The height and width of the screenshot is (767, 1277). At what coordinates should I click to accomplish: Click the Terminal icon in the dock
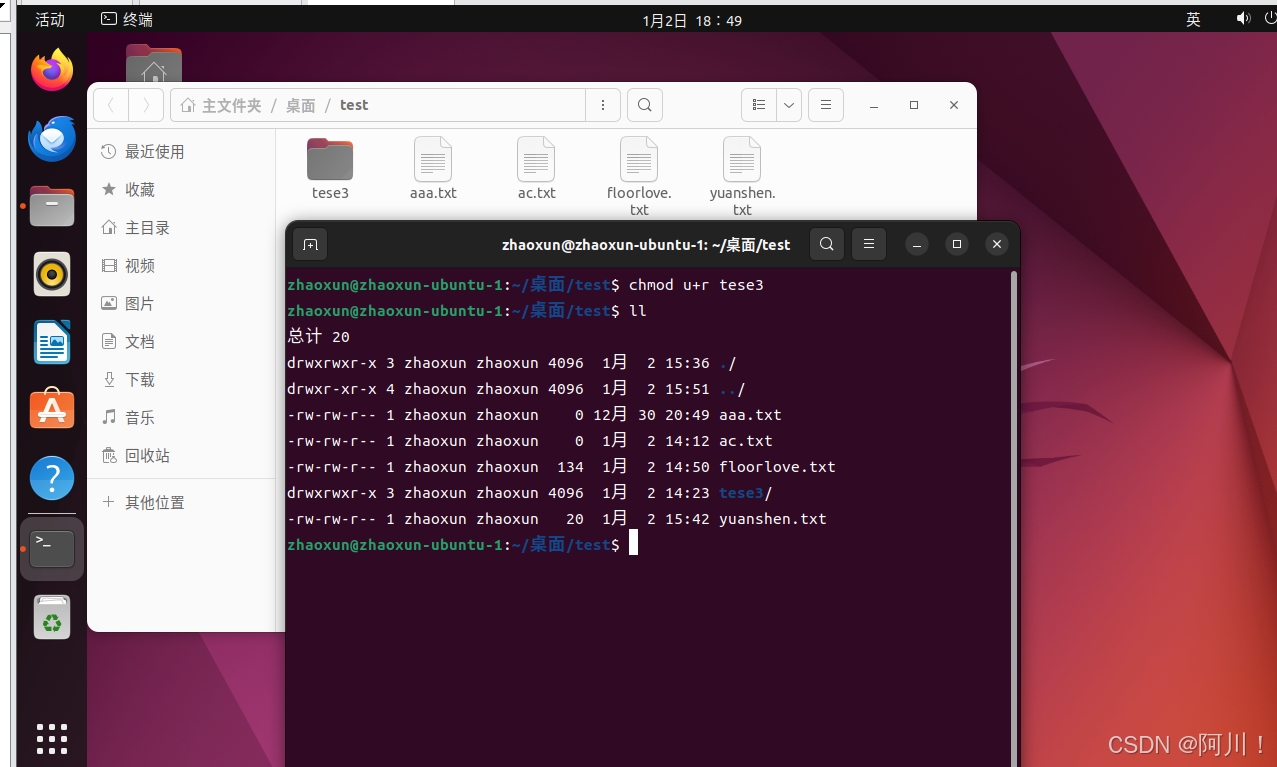click(x=52, y=549)
